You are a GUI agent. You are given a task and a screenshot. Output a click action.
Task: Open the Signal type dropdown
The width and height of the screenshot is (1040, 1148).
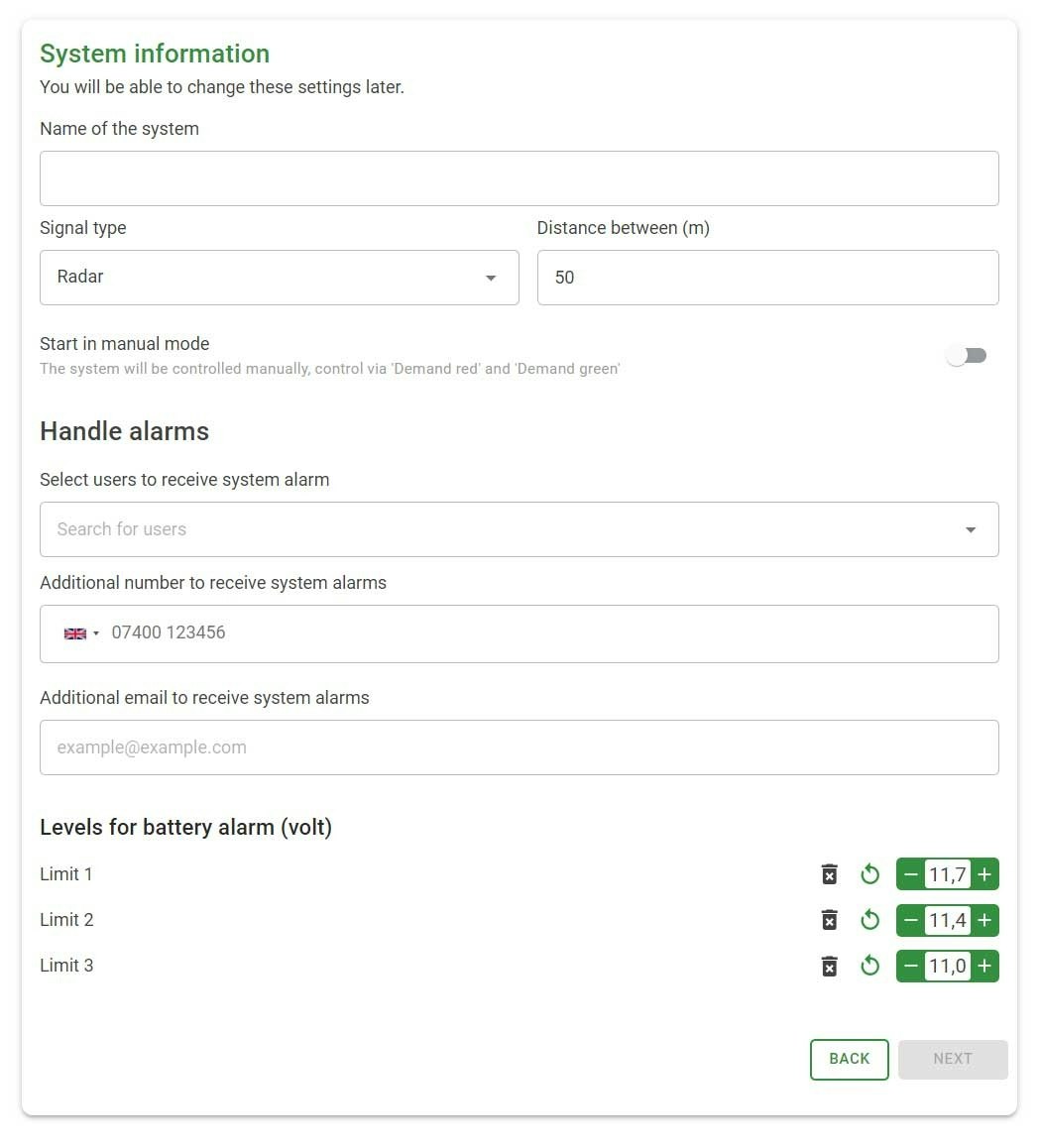pos(279,278)
